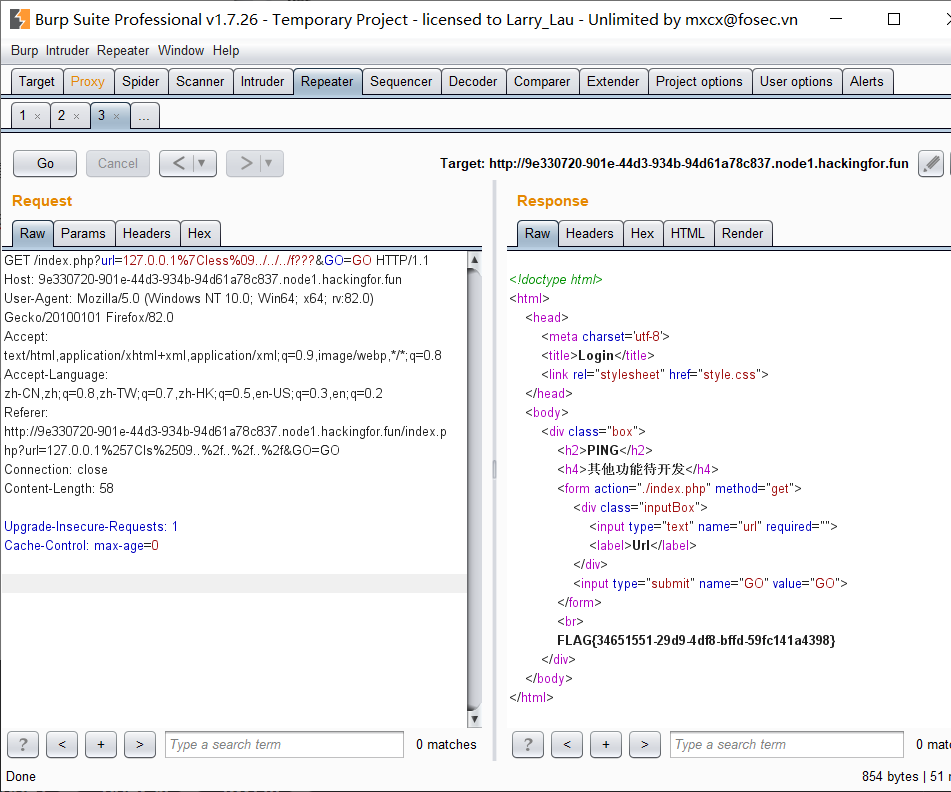The width and height of the screenshot is (951, 792).
Task: Select repeater sub-tab 1
Action: click(23, 115)
